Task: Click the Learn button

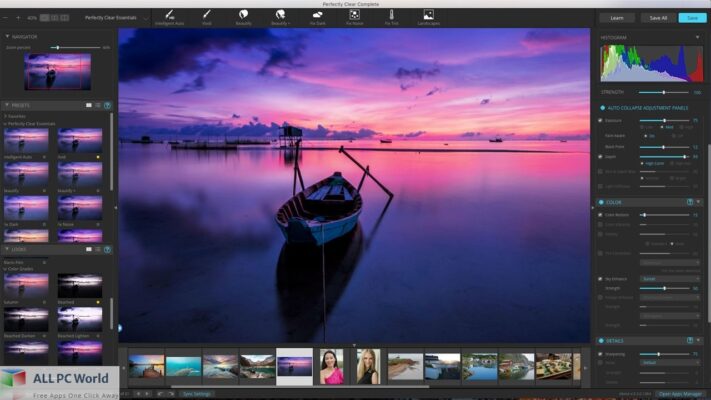Action: pyautogui.click(x=616, y=18)
